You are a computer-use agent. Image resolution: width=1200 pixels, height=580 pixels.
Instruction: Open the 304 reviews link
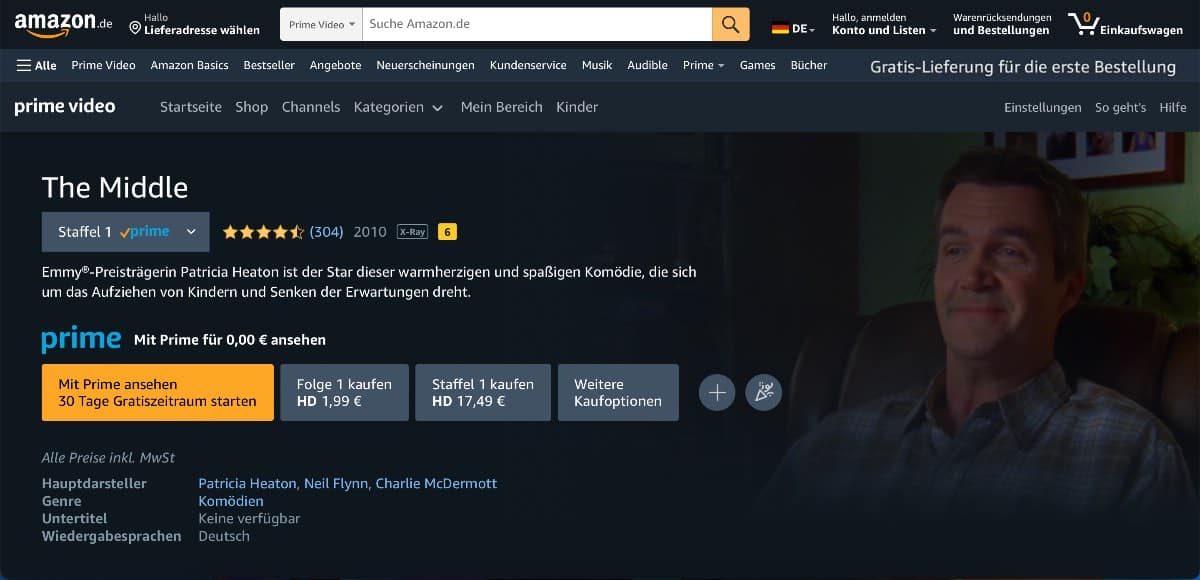tap(327, 232)
